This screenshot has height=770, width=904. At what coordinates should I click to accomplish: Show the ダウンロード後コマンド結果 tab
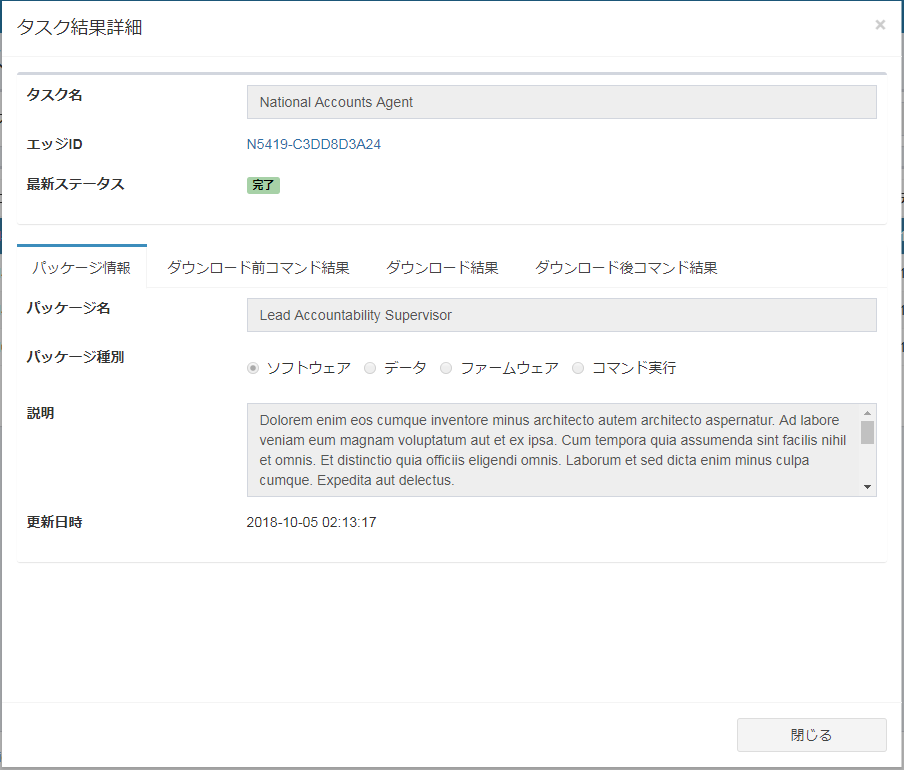pos(626,268)
